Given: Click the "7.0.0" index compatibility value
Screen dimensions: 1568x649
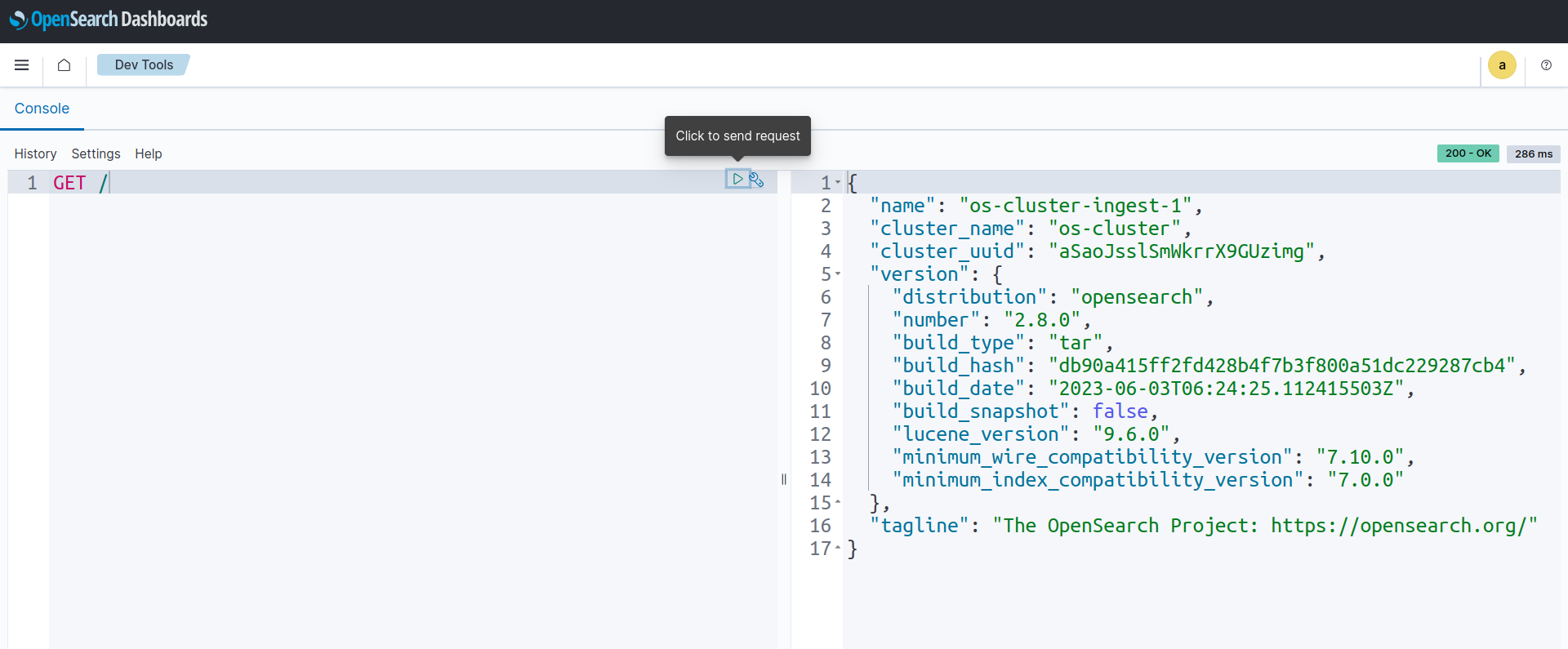Looking at the screenshot, I should tap(1365, 480).
